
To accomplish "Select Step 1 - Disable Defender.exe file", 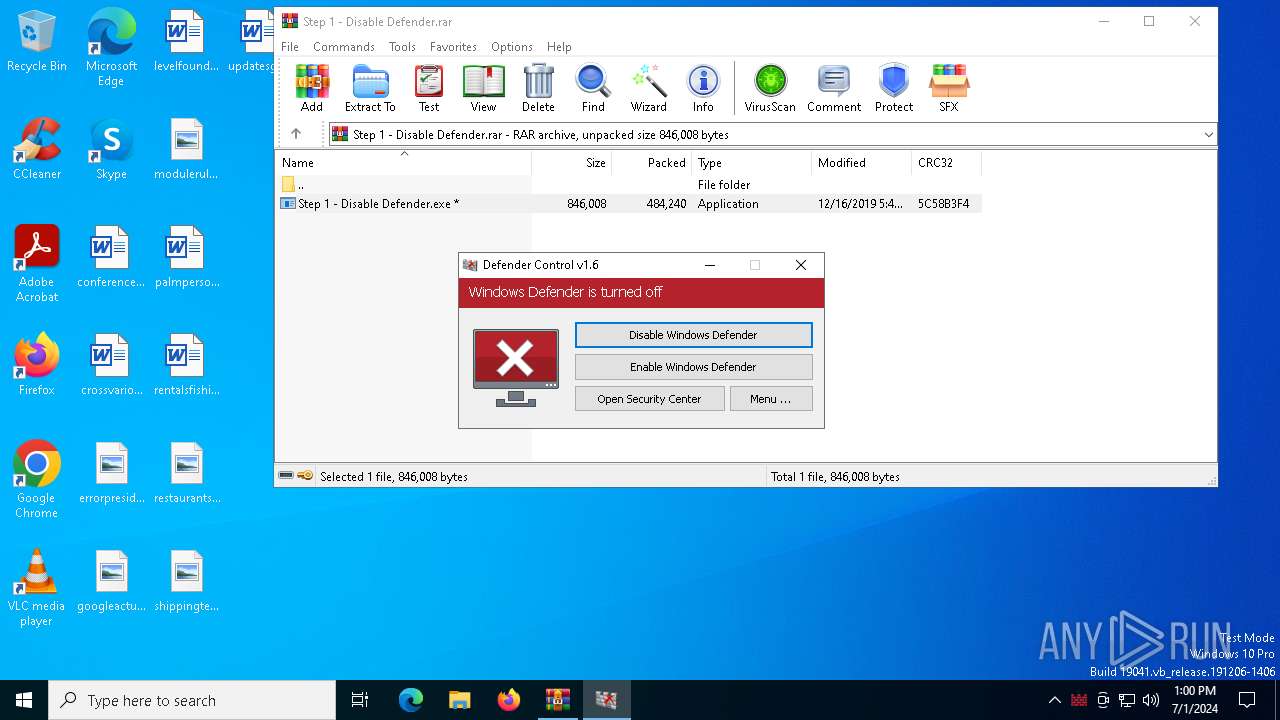I will click(630, 204).
